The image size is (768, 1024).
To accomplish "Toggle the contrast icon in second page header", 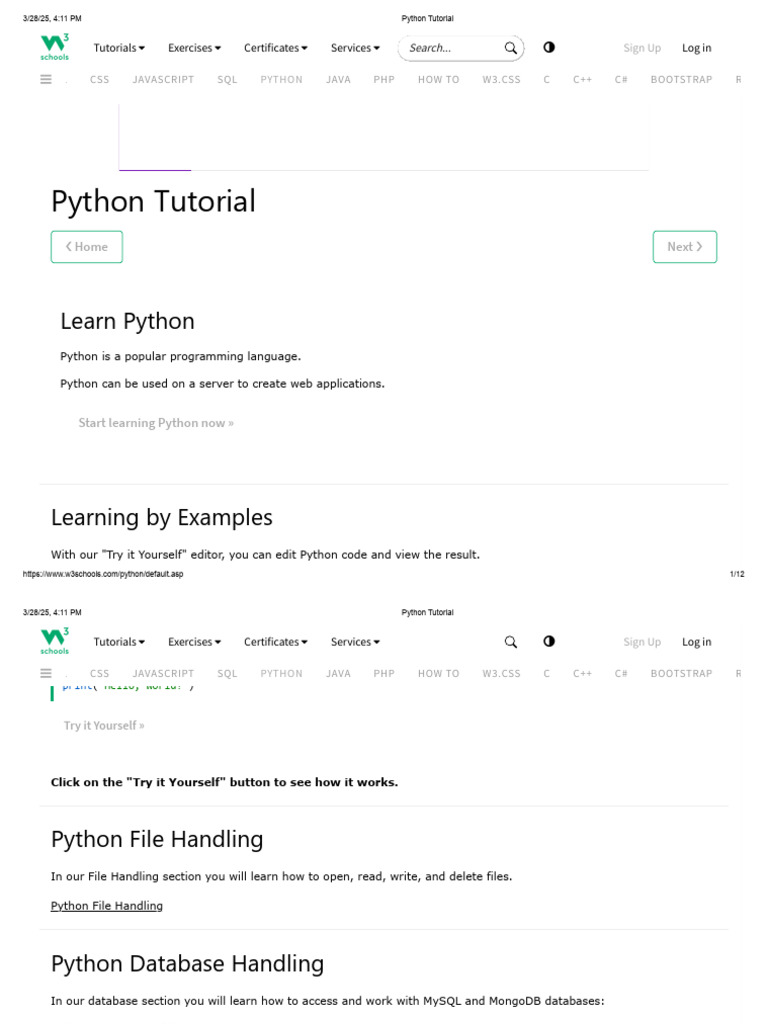I will pyautogui.click(x=549, y=641).
